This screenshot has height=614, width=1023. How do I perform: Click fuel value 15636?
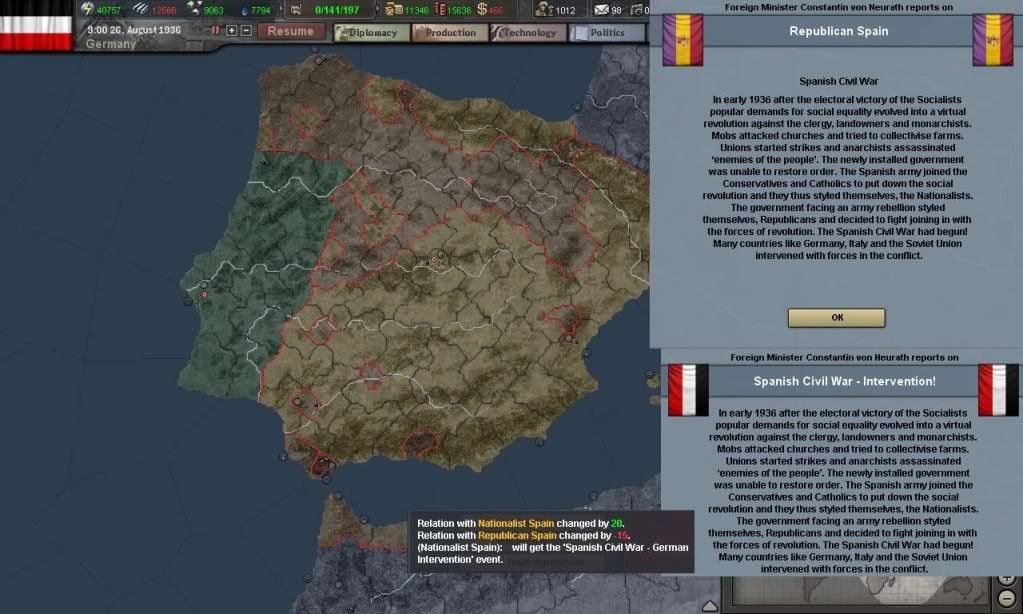click(x=459, y=10)
